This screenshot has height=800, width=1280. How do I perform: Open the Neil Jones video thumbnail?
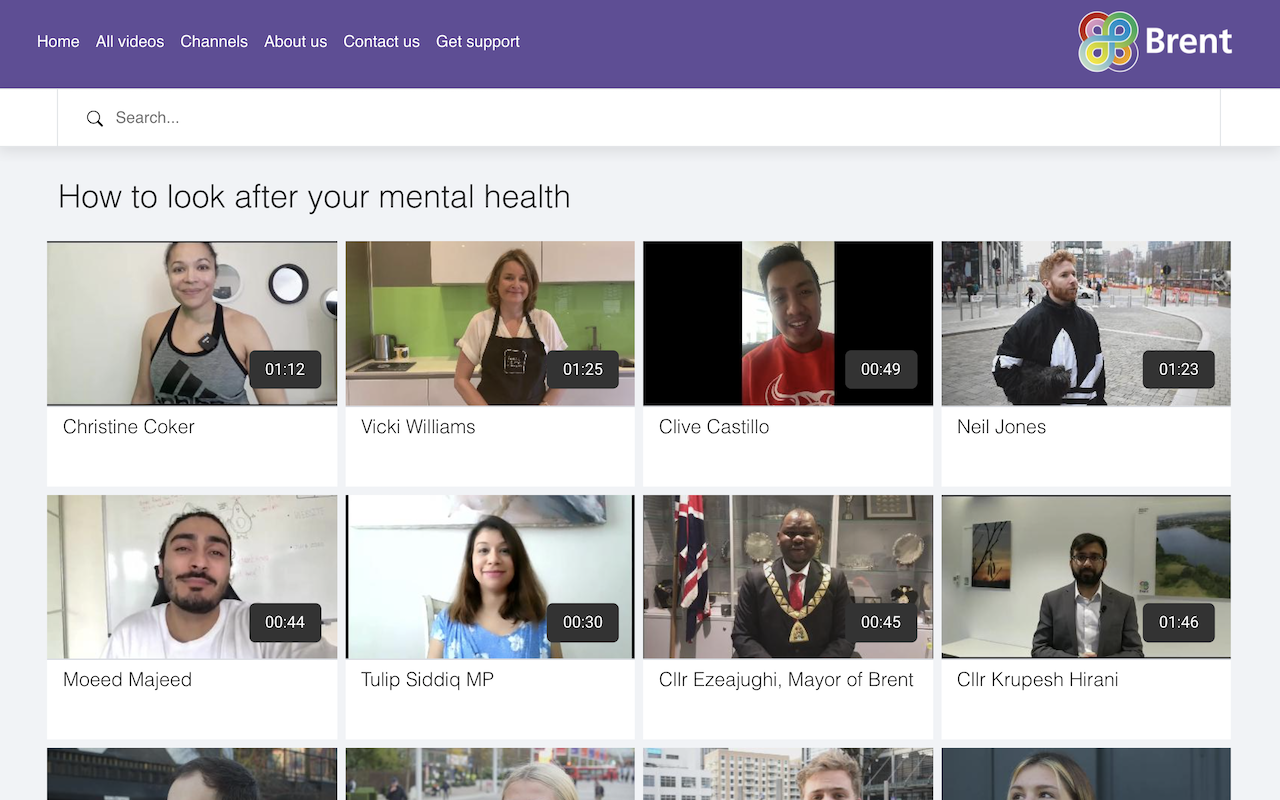pos(1086,323)
